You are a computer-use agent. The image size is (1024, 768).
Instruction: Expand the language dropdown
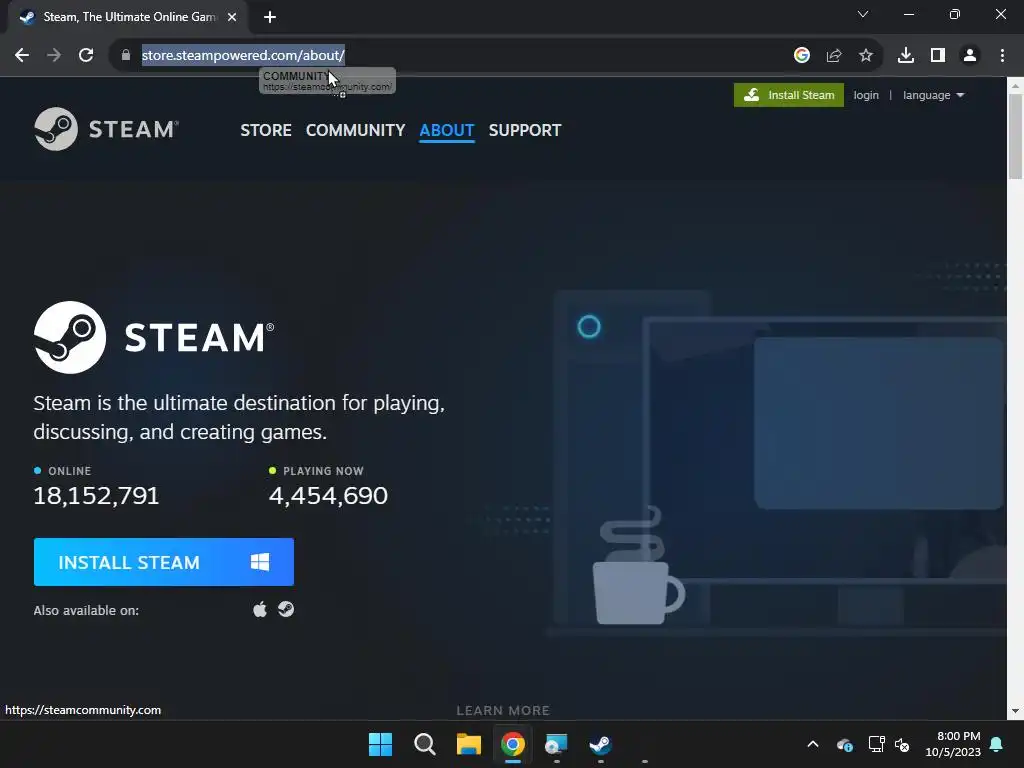pos(933,95)
